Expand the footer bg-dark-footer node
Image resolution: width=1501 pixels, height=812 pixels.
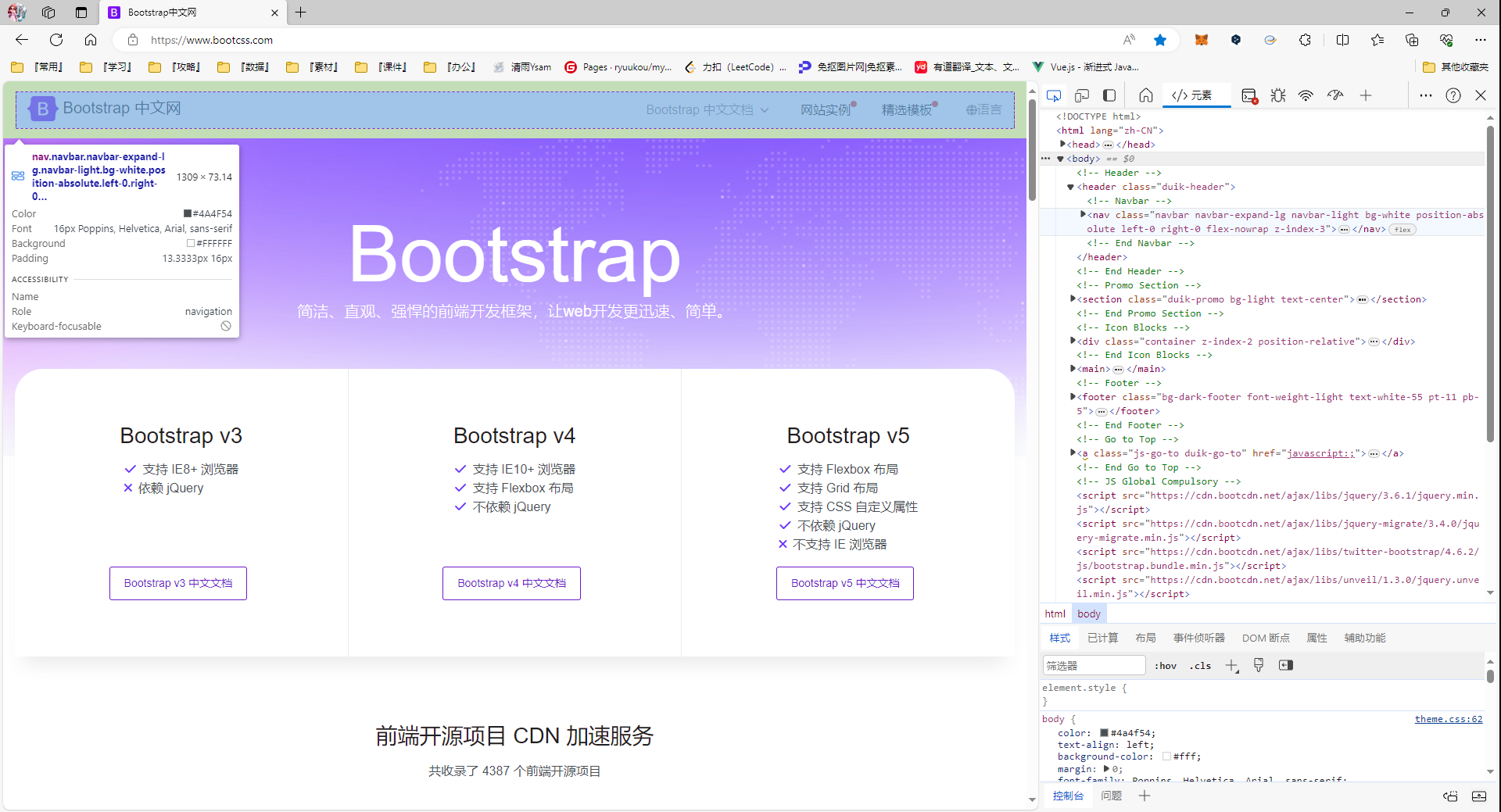[1073, 396]
